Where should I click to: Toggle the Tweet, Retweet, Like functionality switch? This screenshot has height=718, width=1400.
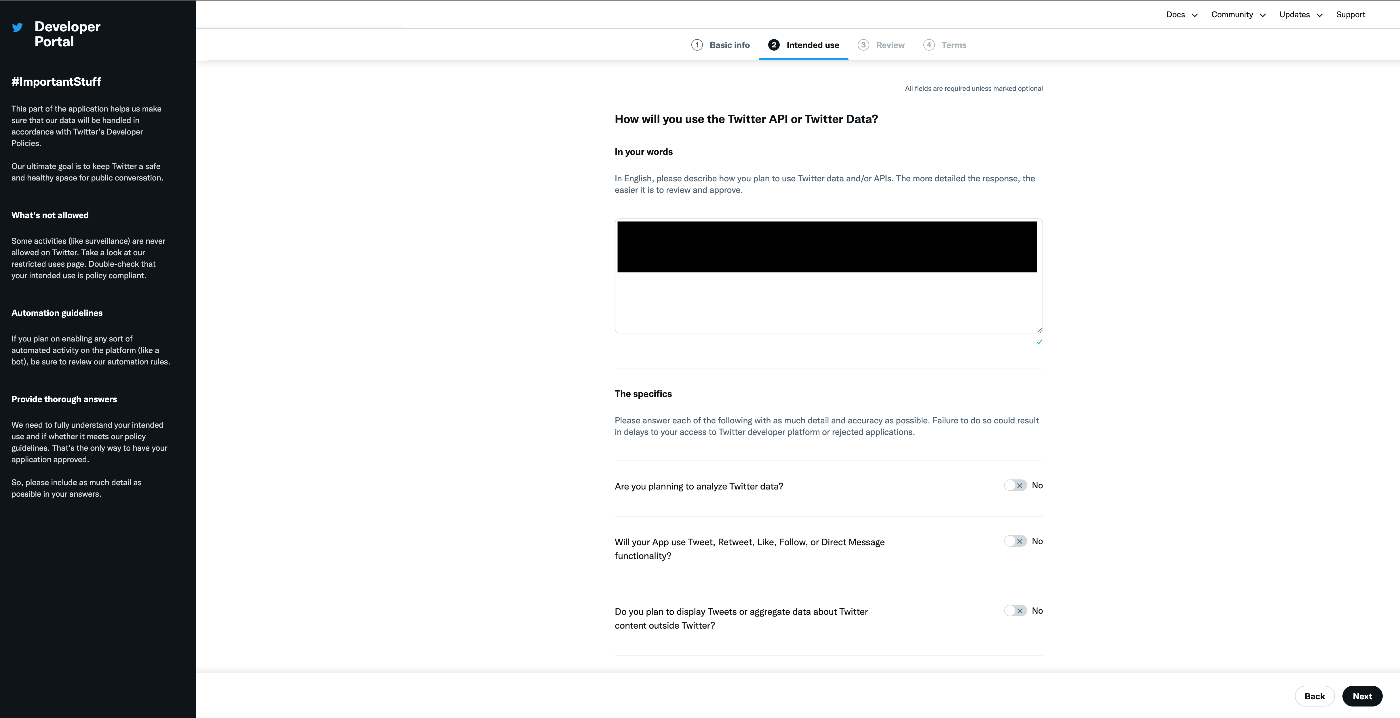click(x=1016, y=541)
